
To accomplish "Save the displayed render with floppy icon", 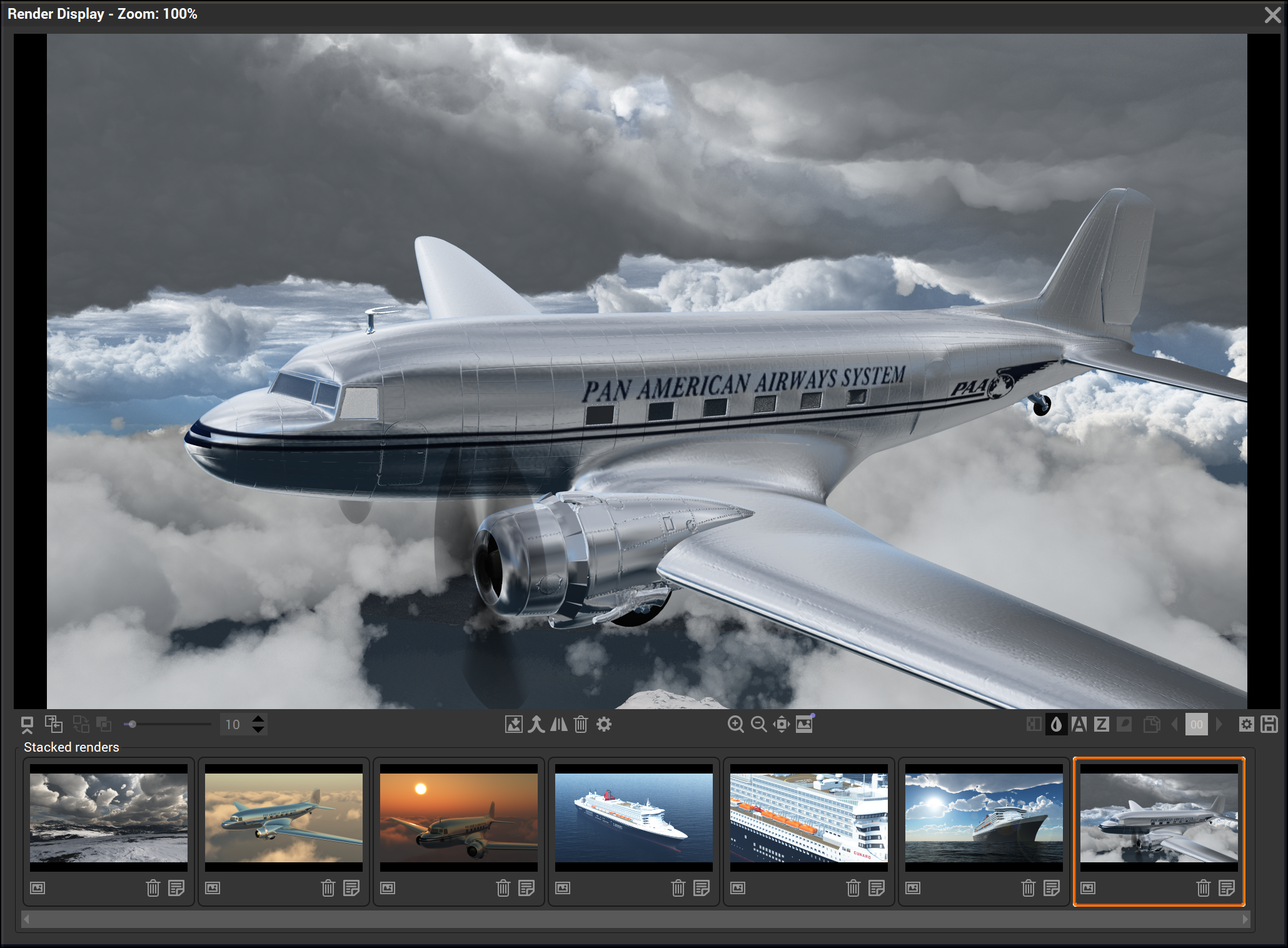I will pyautogui.click(x=1269, y=724).
